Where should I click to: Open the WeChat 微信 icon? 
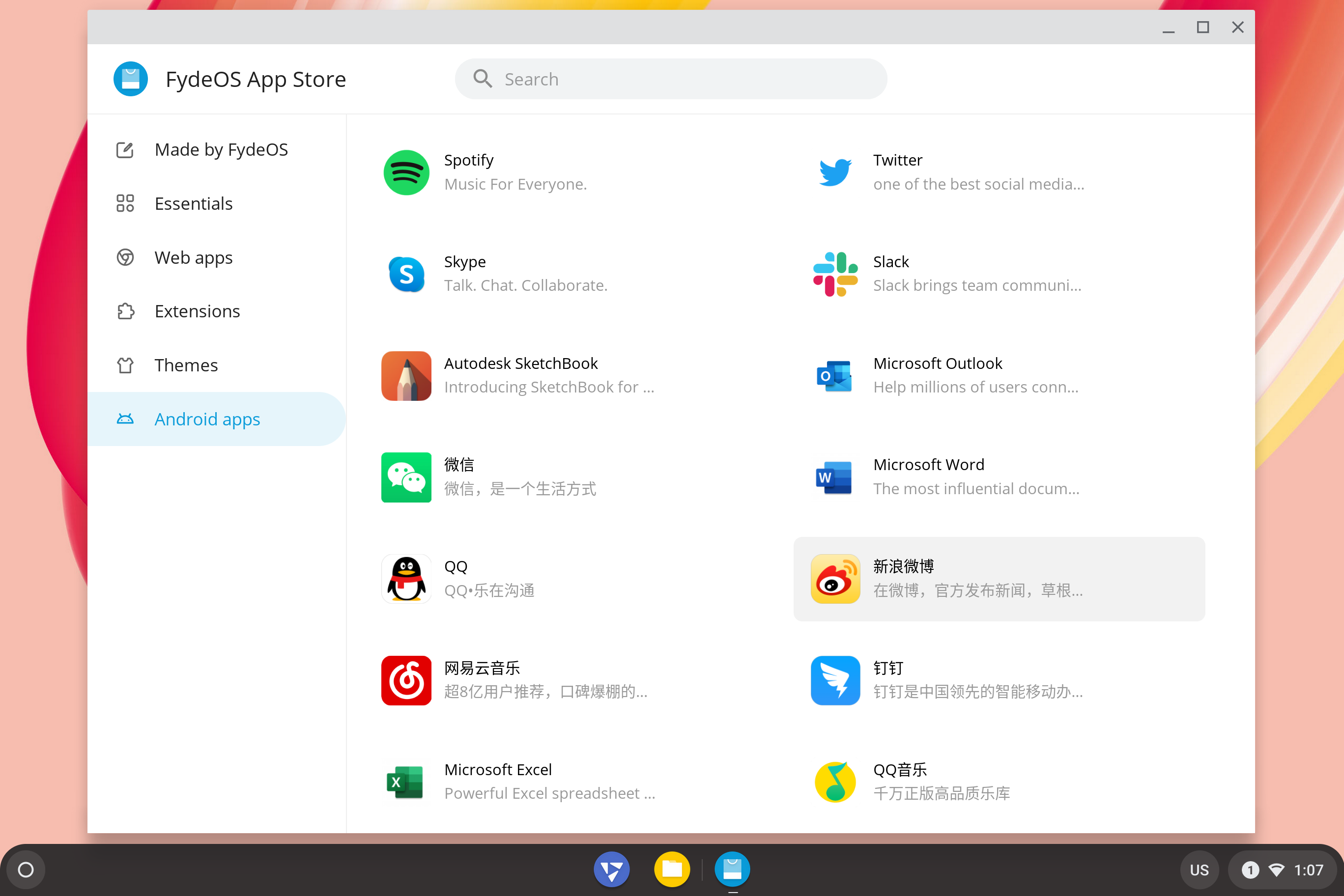pos(406,477)
